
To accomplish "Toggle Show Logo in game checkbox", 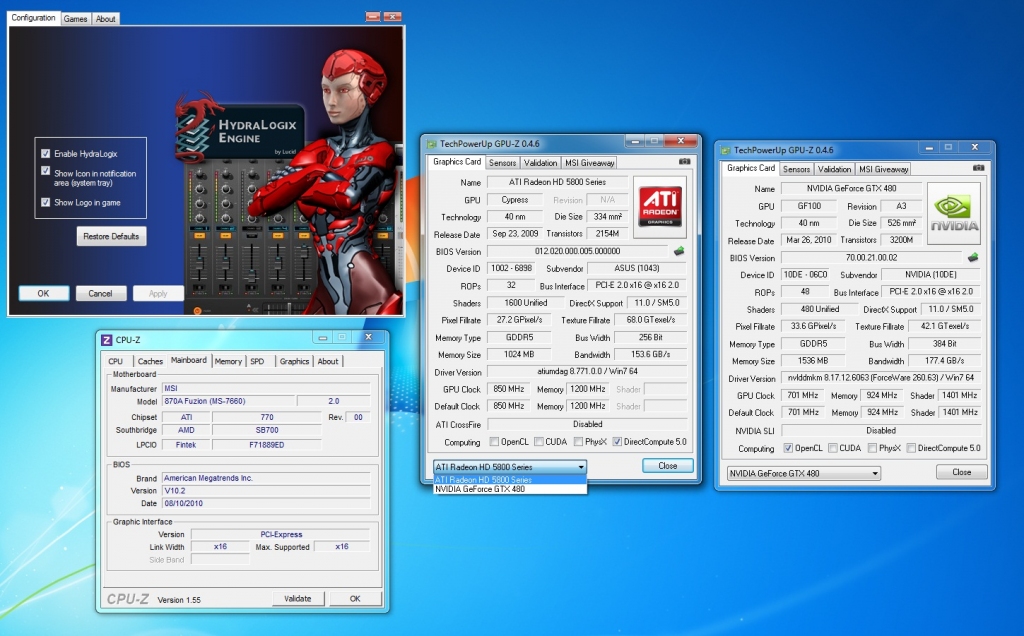I will pos(46,202).
